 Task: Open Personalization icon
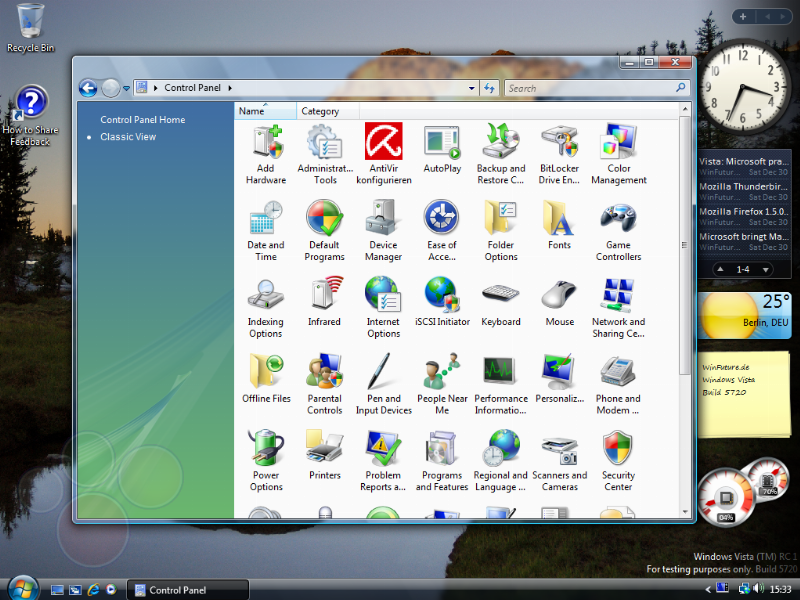[x=559, y=379]
